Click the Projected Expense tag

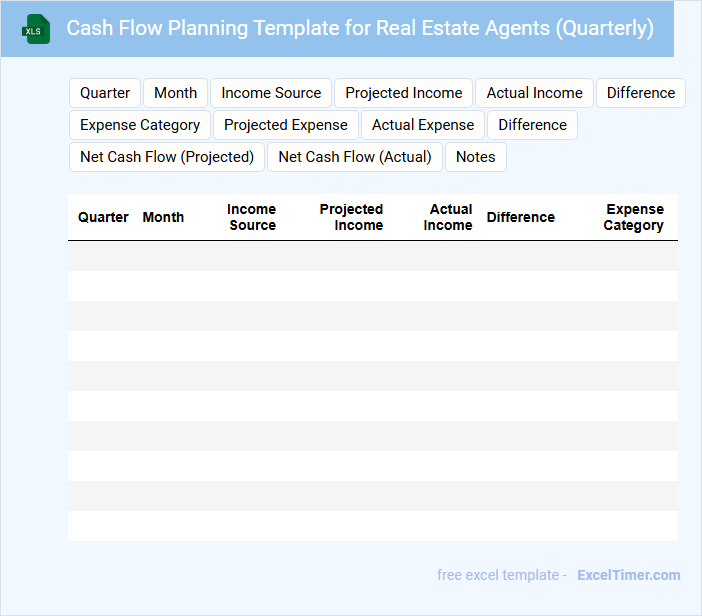click(x=286, y=125)
